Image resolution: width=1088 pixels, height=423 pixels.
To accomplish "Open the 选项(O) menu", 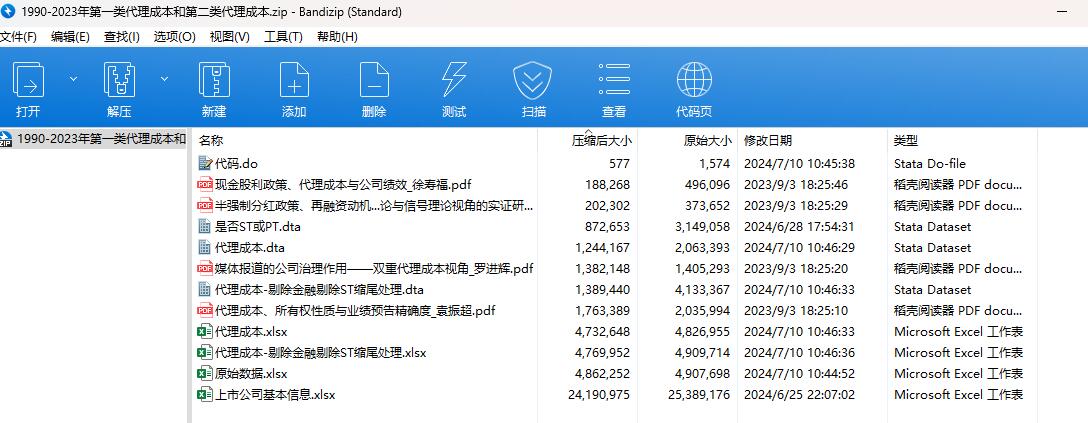I will 175,37.
